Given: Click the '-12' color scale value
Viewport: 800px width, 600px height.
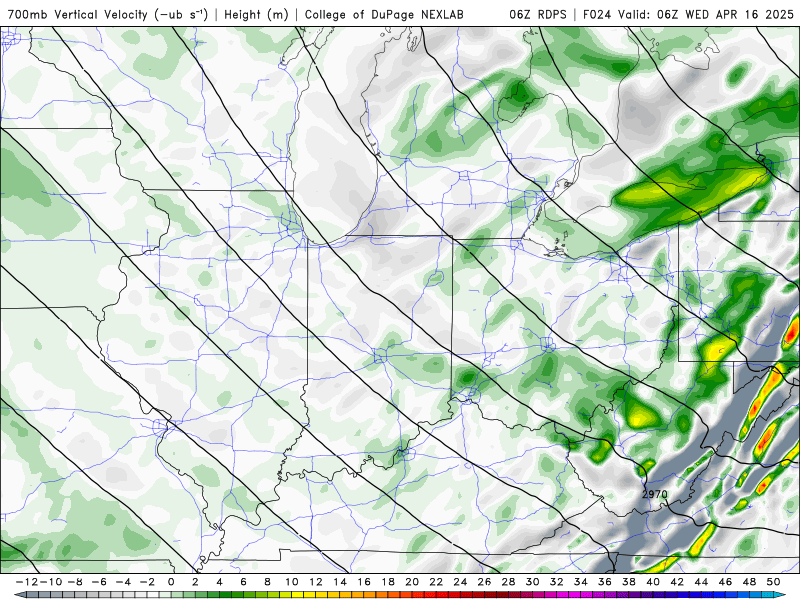Looking at the screenshot, I should pyautogui.click(x=27, y=582).
